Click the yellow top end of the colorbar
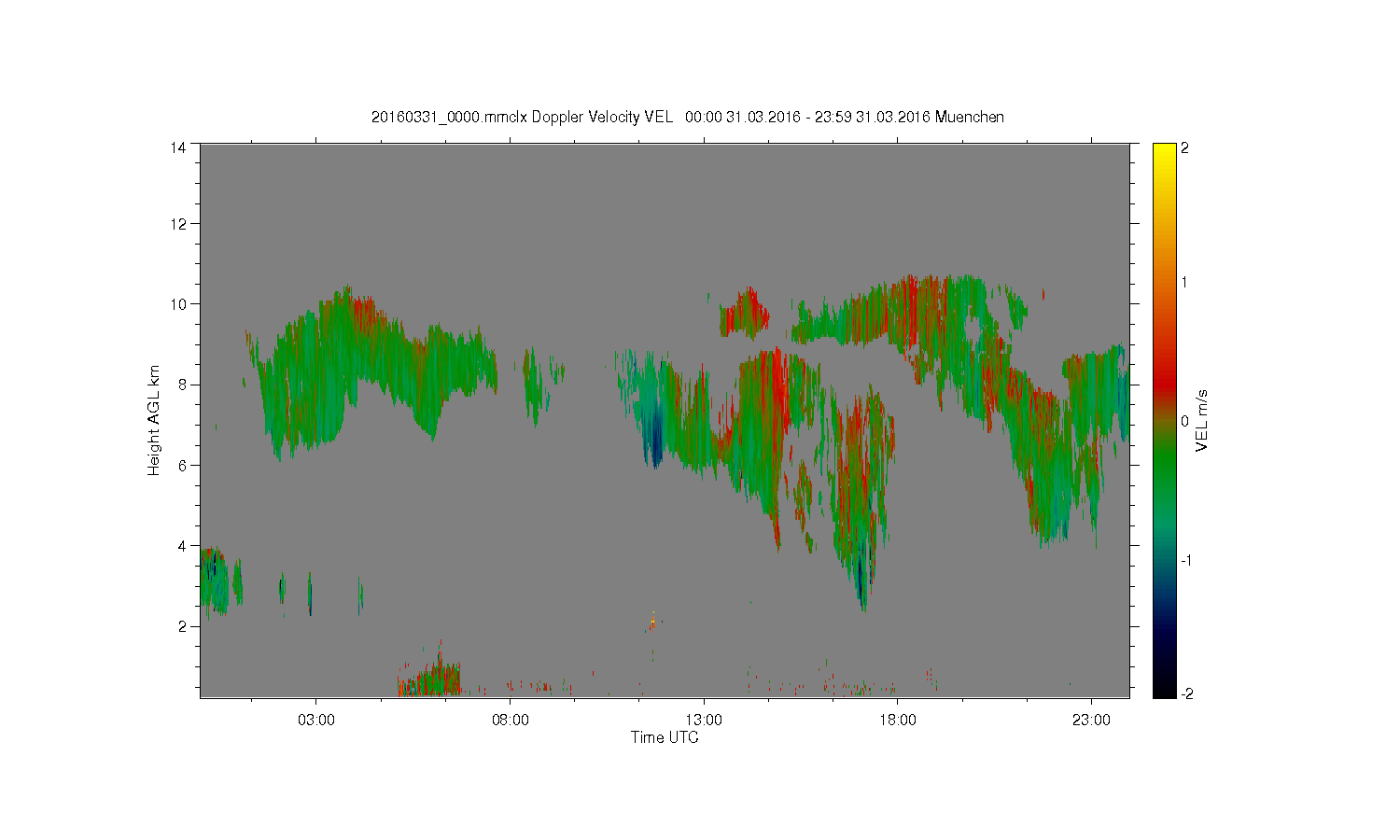 1164,149
